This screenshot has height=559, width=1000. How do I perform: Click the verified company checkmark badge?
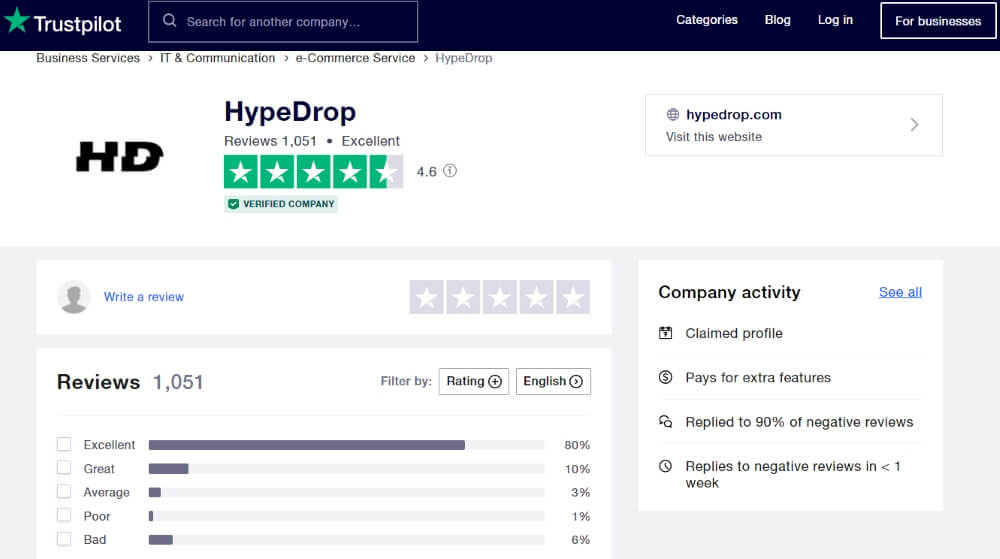[x=233, y=204]
